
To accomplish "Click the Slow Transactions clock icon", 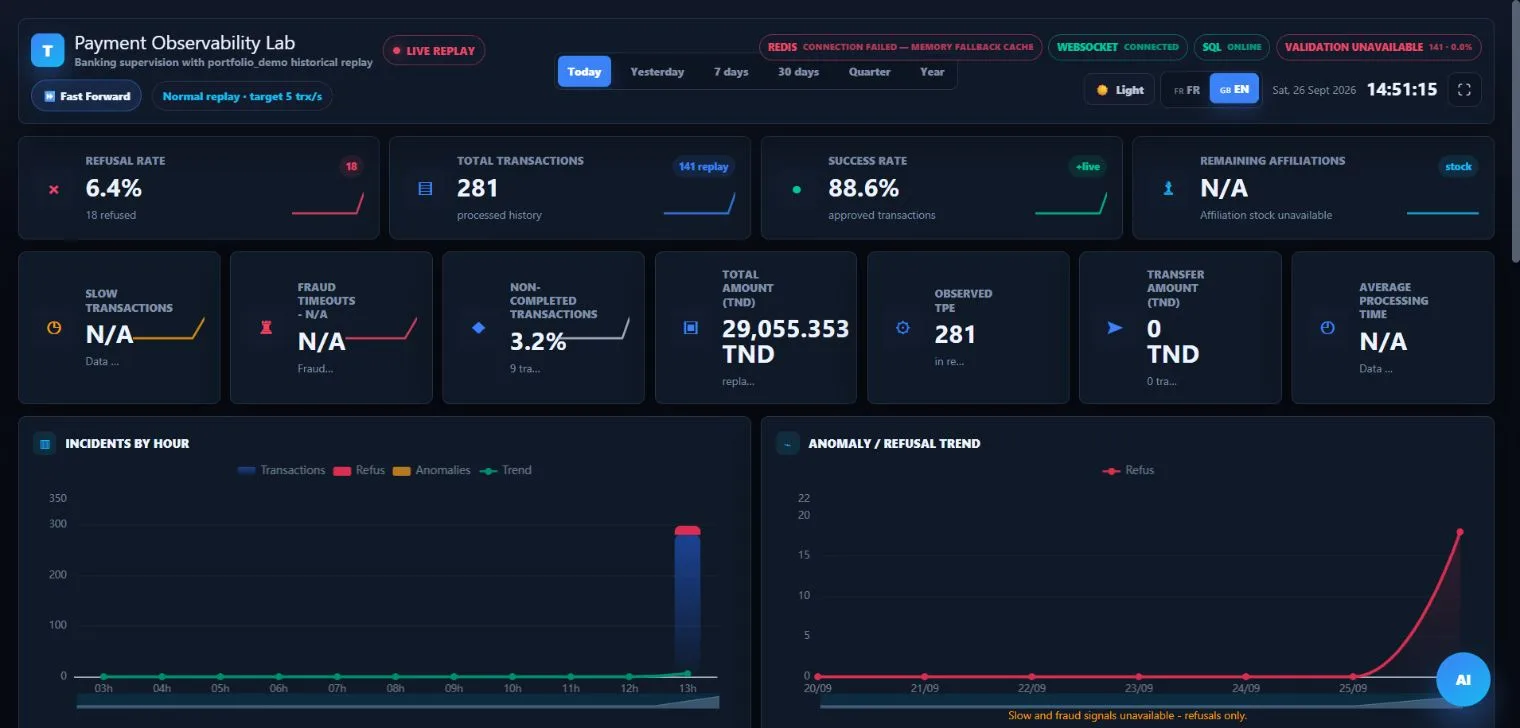I will click(x=54, y=327).
